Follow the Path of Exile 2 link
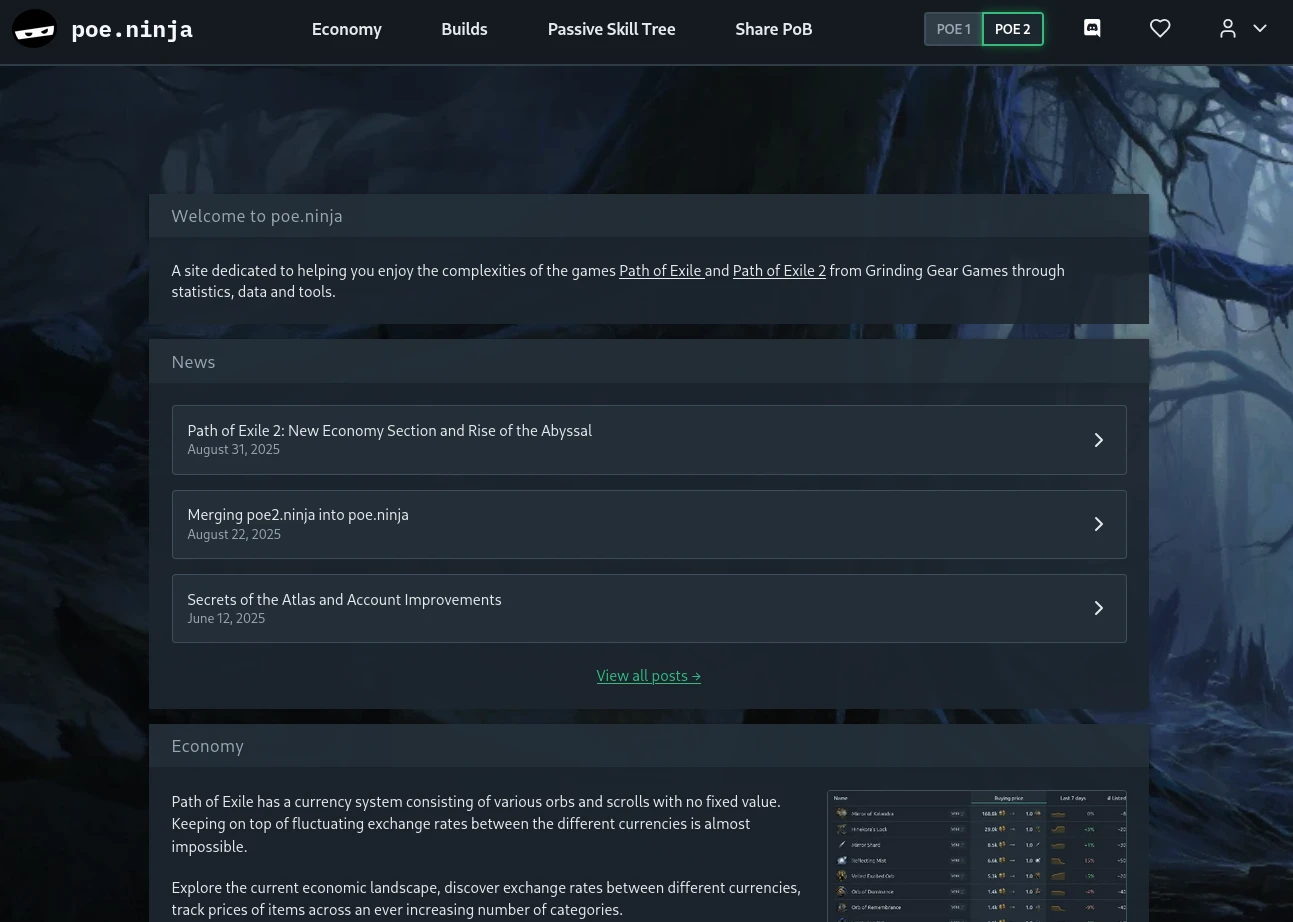Screen dimensions: 1293x922 (x=779, y=271)
